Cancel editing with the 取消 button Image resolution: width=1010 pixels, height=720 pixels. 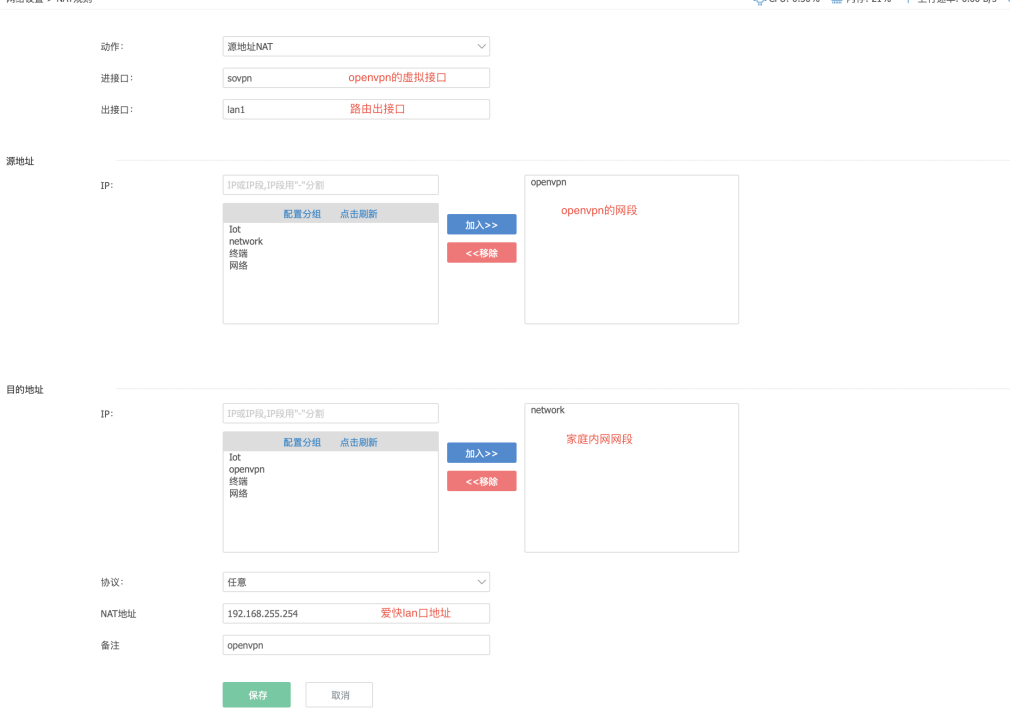click(339, 695)
